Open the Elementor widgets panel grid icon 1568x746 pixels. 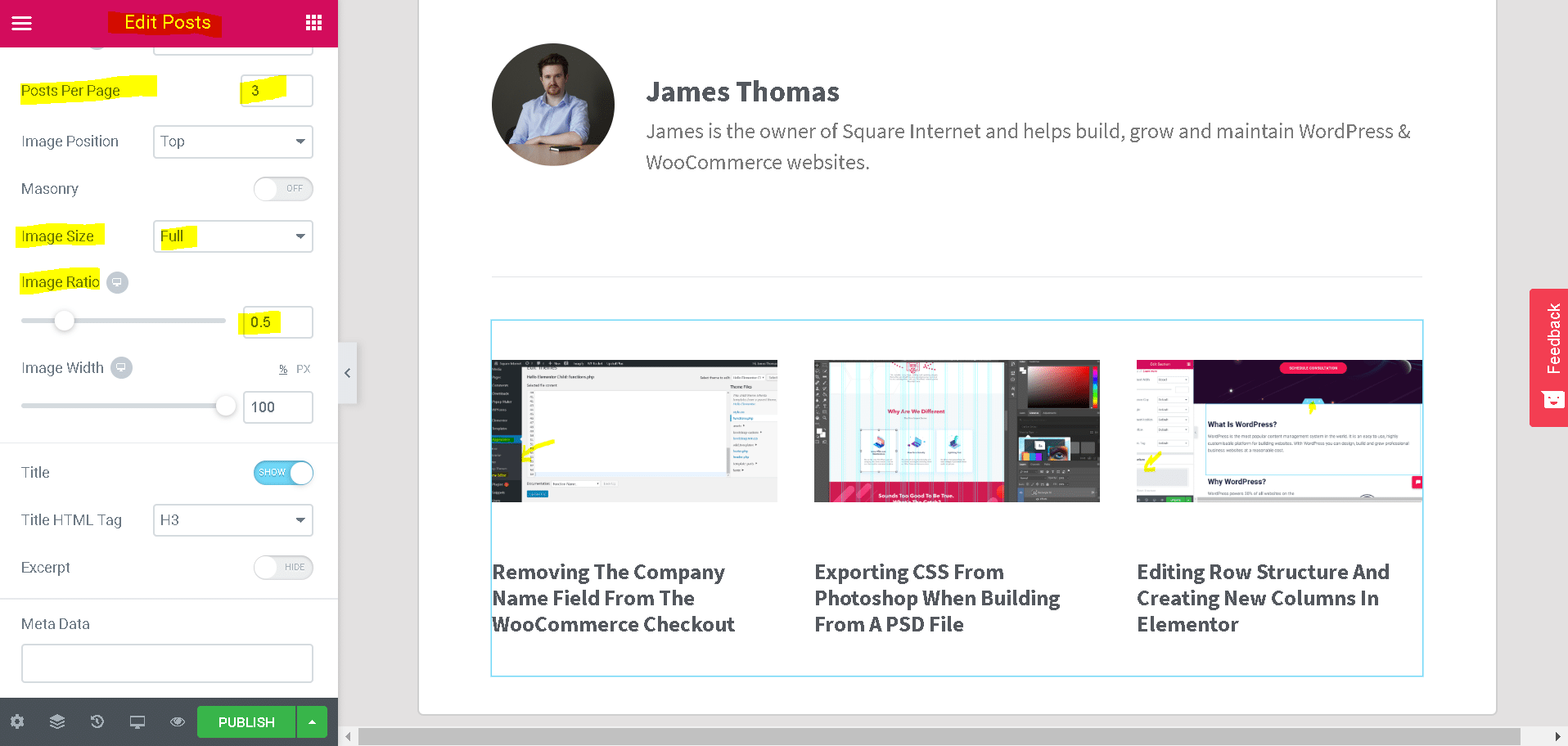click(313, 22)
